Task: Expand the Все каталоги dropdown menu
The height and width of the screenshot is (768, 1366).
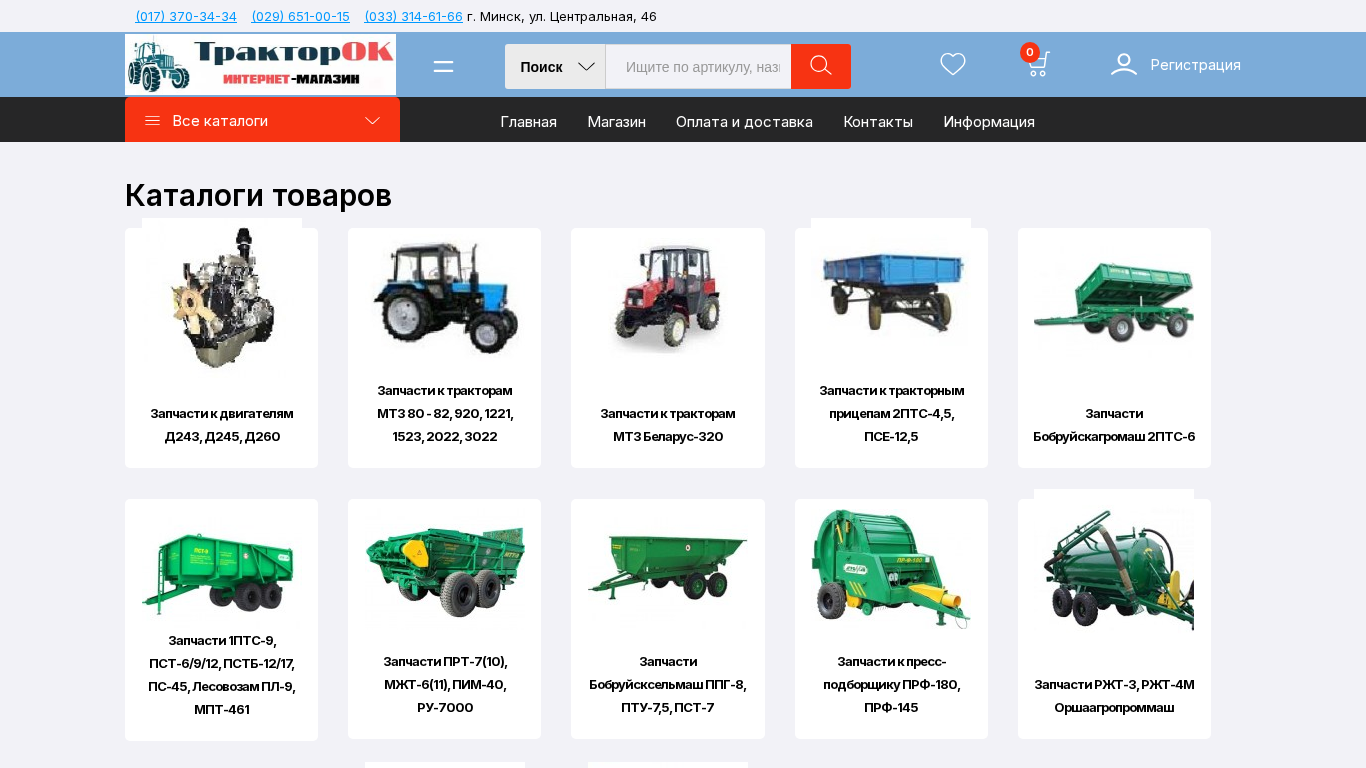Action: click(262, 120)
